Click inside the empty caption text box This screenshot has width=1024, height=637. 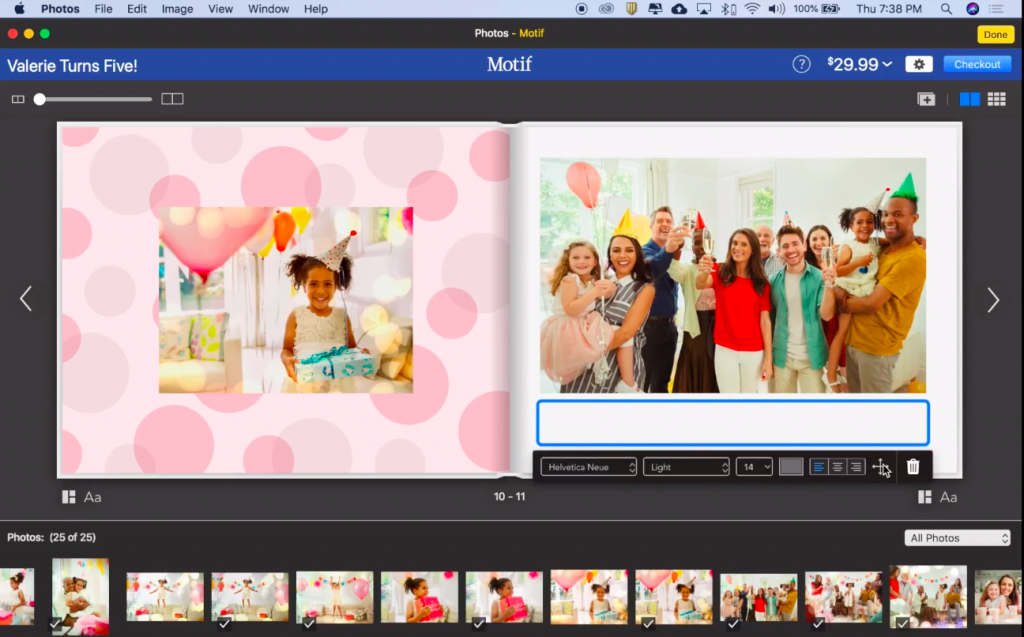pos(733,423)
